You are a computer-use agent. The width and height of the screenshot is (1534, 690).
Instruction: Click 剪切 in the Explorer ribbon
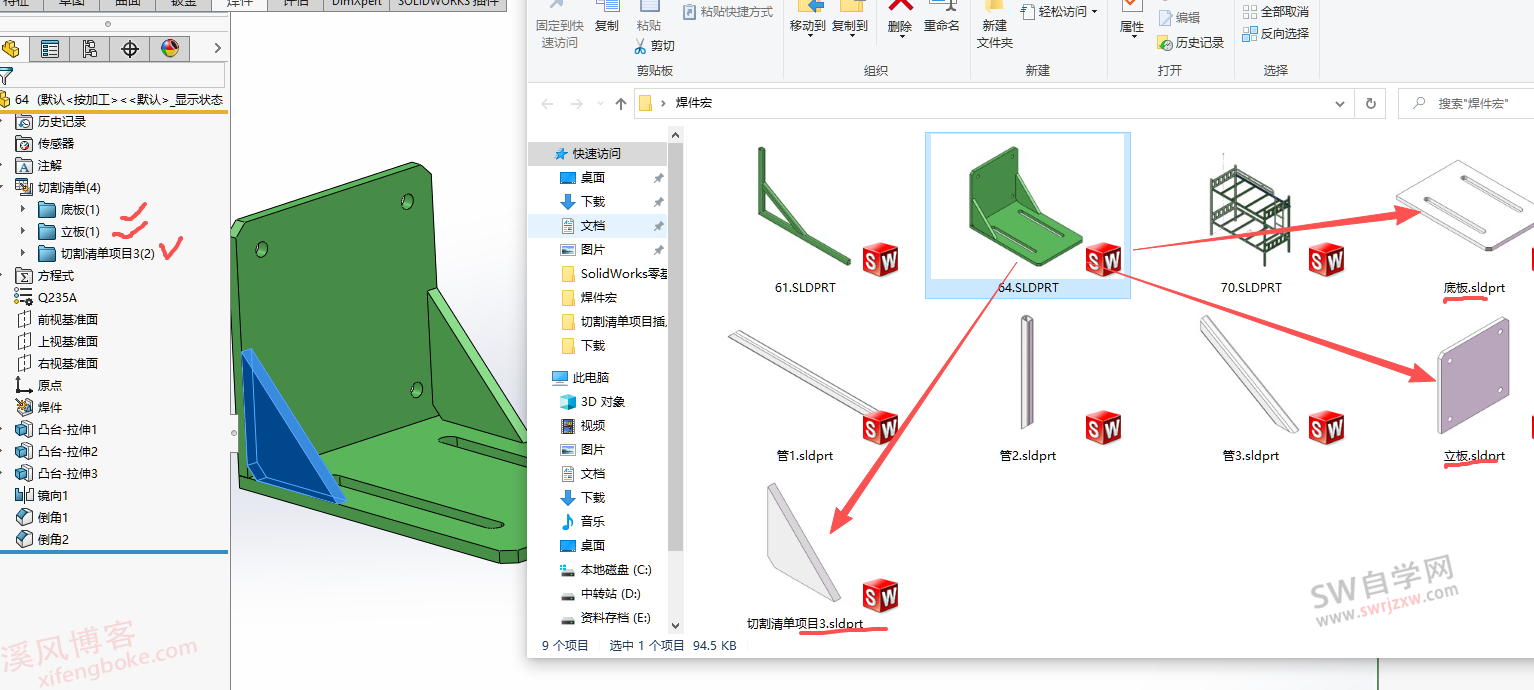655,46
